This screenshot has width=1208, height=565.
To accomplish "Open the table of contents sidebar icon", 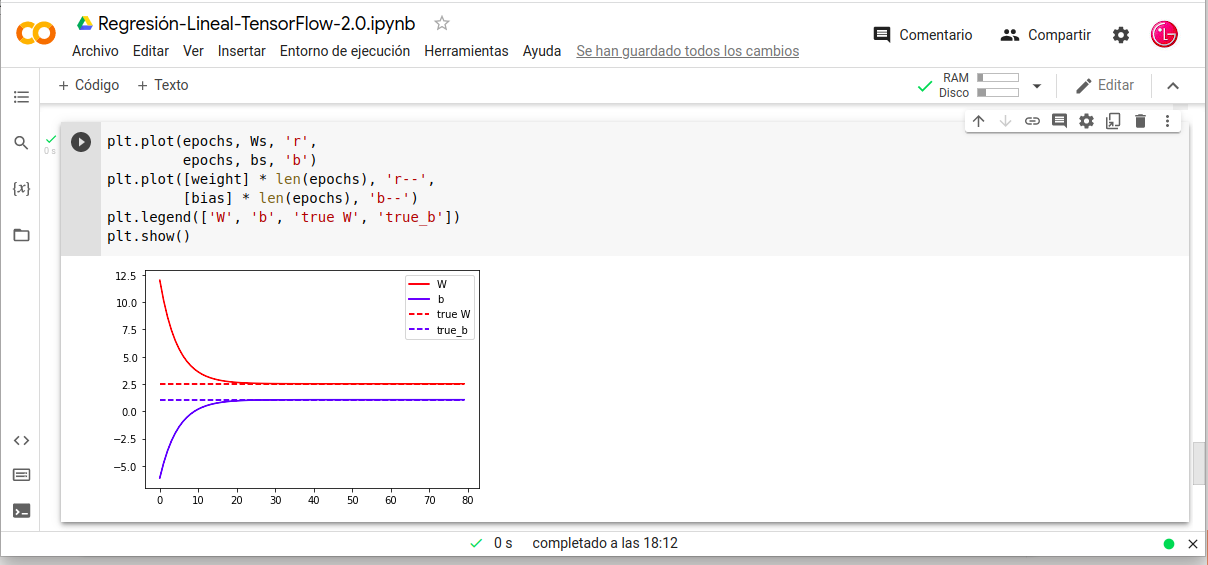I will click(21, 97).
